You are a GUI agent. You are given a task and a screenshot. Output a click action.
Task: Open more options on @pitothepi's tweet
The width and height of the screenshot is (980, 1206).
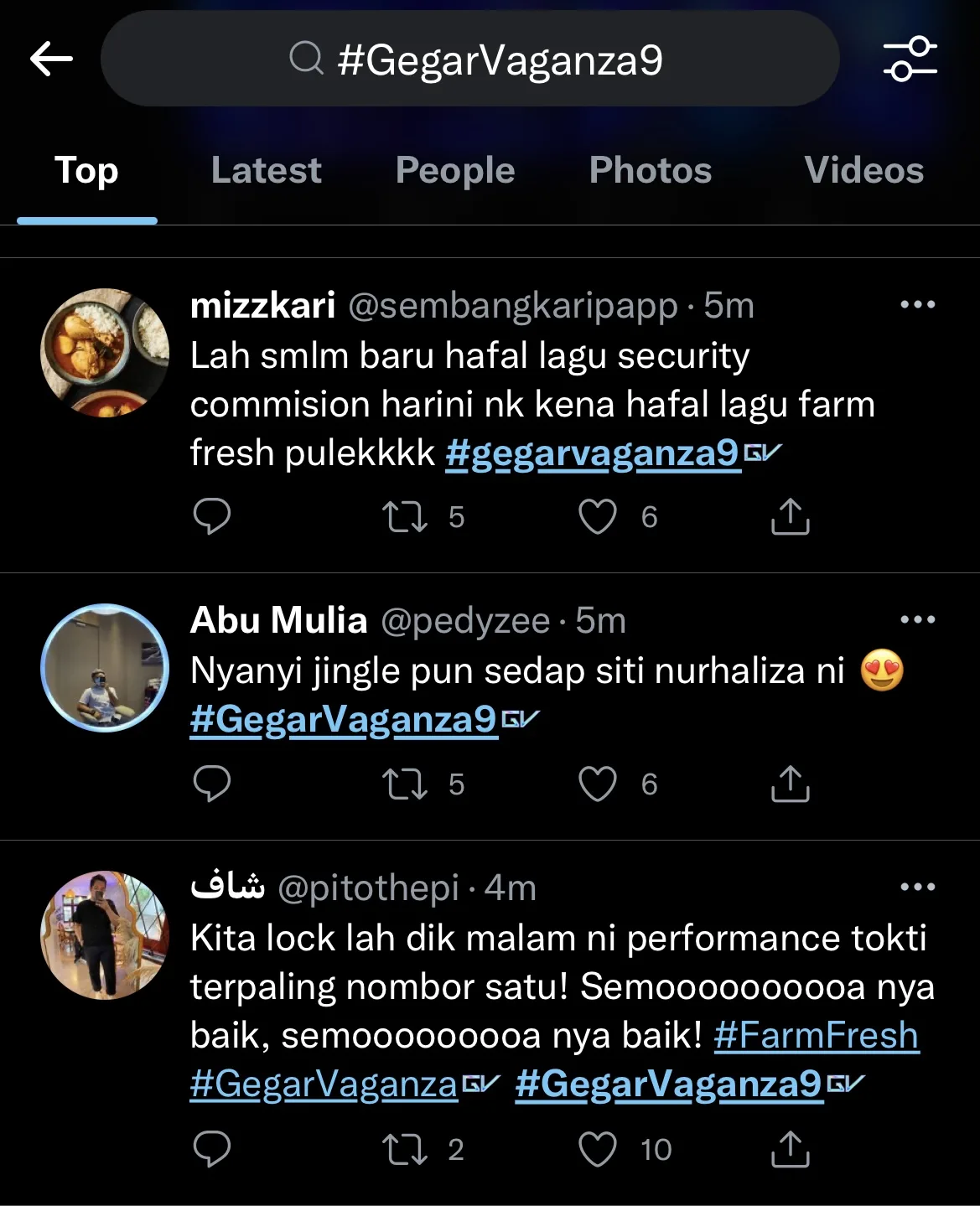point(917,887)
